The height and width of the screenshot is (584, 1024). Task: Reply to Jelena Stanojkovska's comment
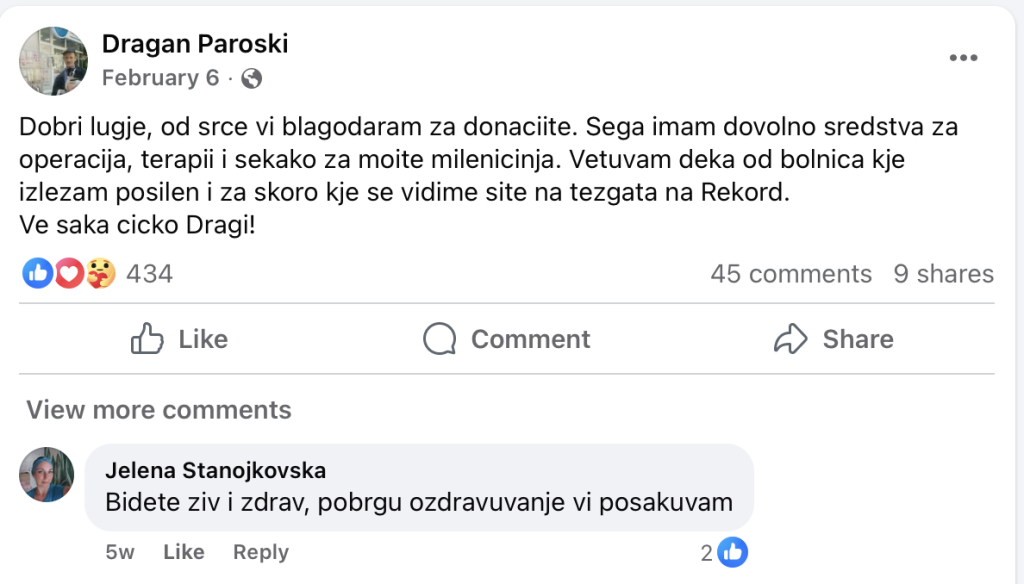(260, 552)
